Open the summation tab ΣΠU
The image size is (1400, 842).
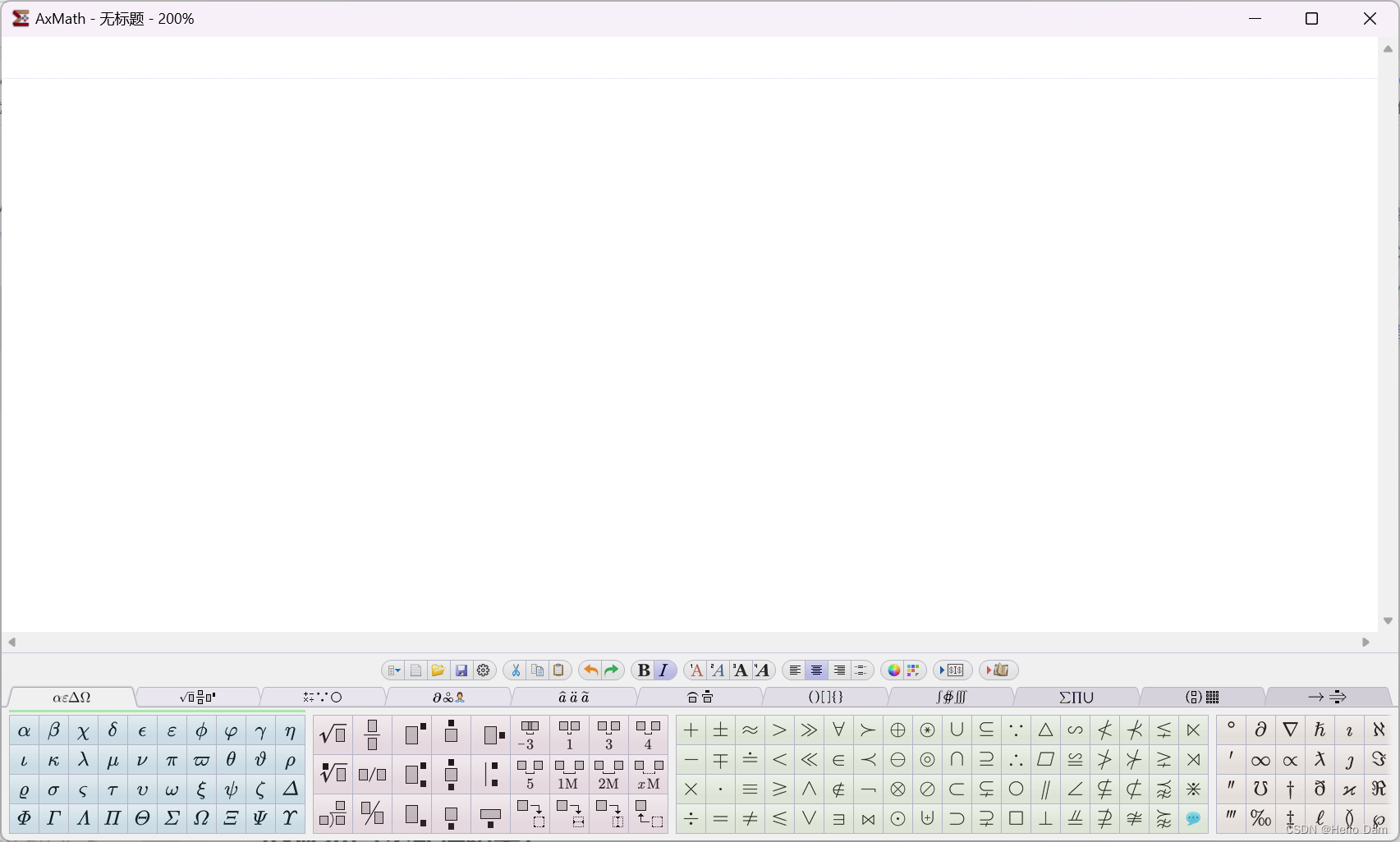coord(1076,698)
